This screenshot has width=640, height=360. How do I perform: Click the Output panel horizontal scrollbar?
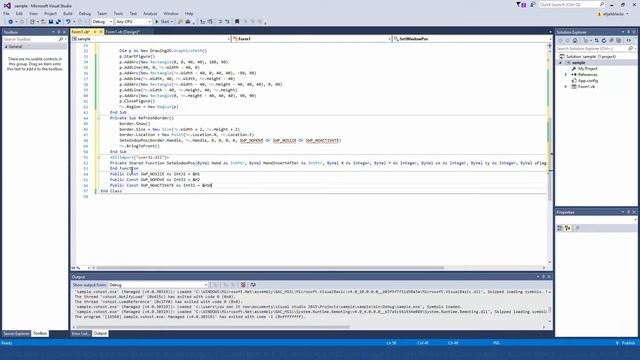pyautogui.click(x=213, y=327)
